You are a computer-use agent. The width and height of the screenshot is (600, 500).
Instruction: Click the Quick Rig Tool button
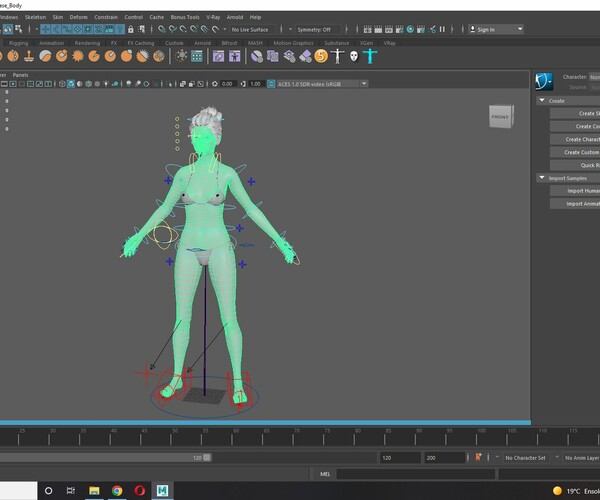(x=575, y=165)
